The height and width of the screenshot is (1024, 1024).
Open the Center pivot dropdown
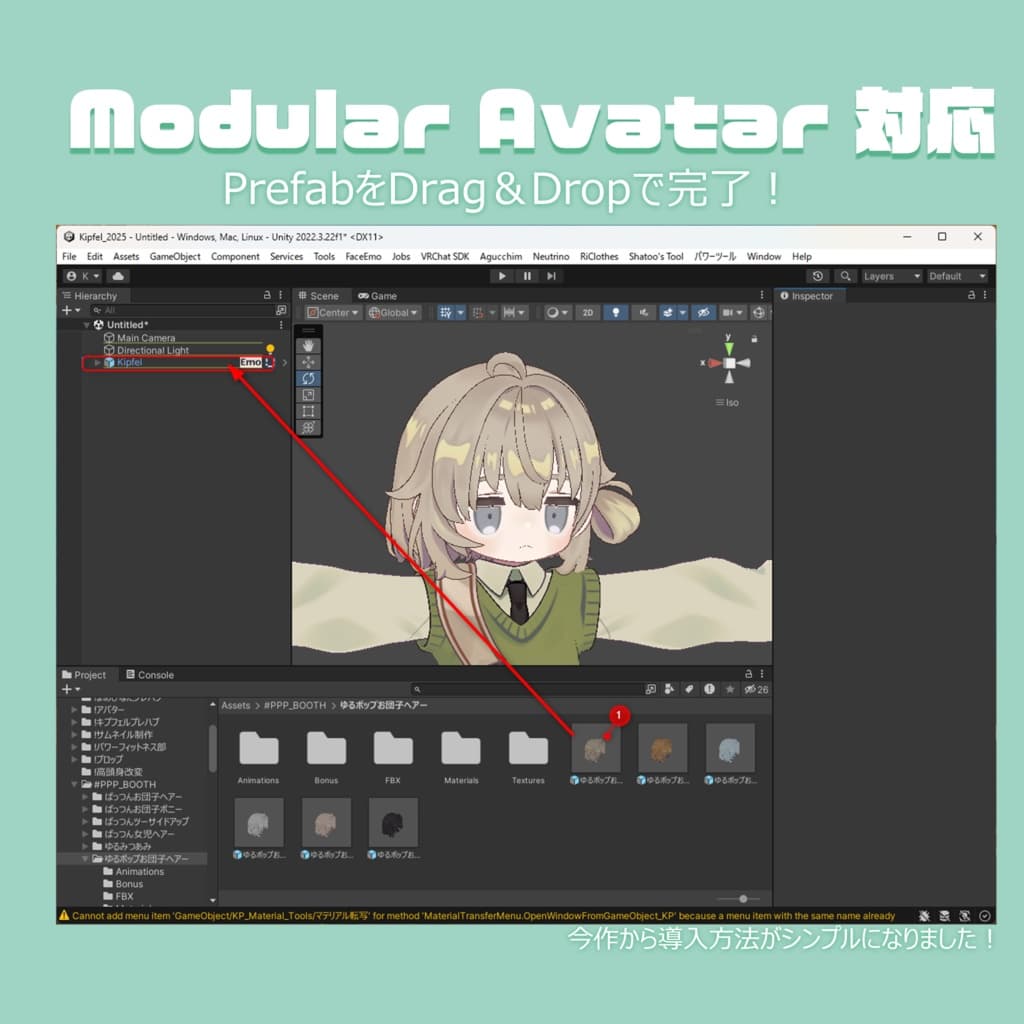333,313
